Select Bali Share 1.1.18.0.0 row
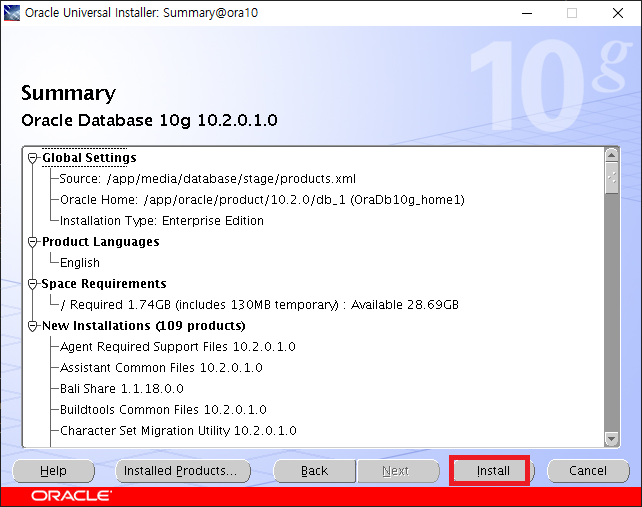The width and height of the screenshot is (642, 507). point(122,389)
